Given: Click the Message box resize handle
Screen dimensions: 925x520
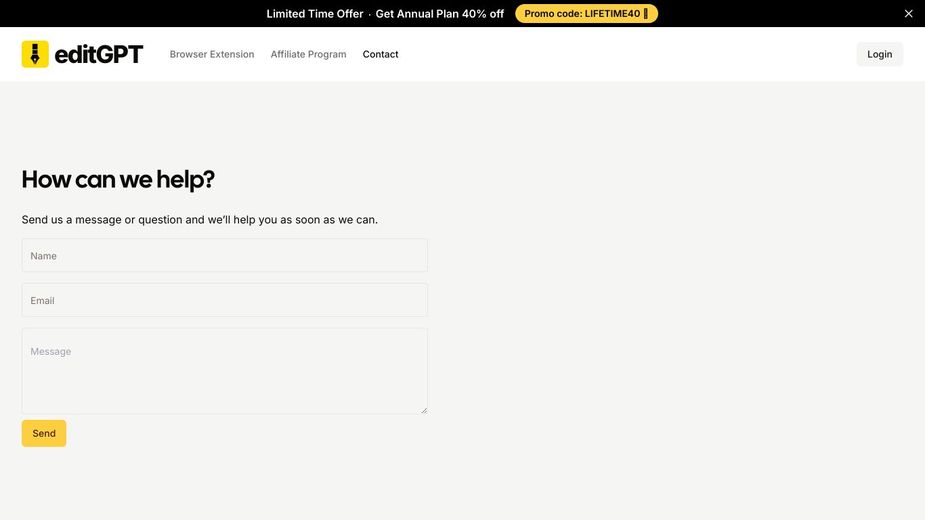Looking at the screenshot, I should 424,410.
